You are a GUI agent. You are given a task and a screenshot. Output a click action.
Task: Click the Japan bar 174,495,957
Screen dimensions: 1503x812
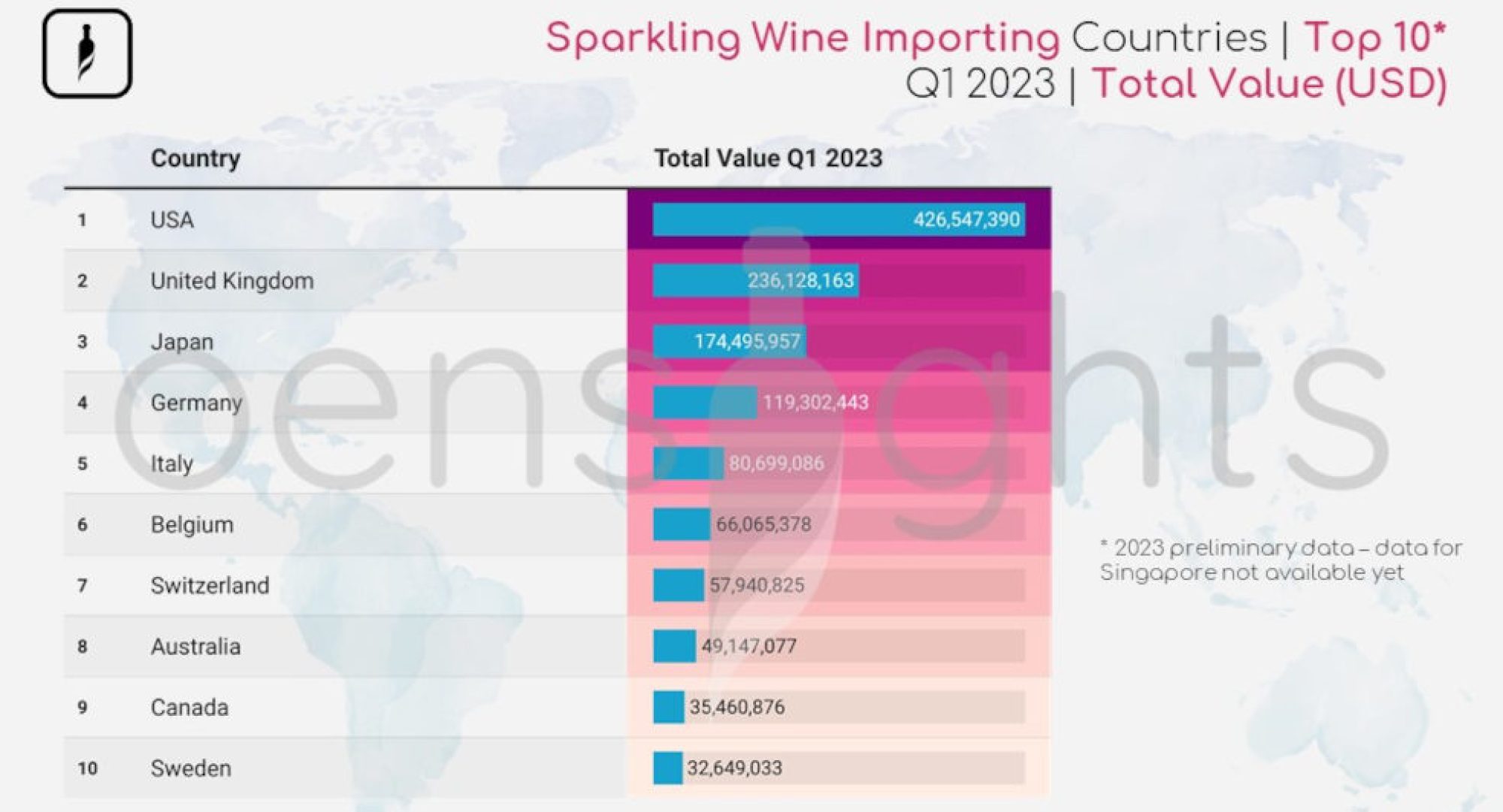730,341
